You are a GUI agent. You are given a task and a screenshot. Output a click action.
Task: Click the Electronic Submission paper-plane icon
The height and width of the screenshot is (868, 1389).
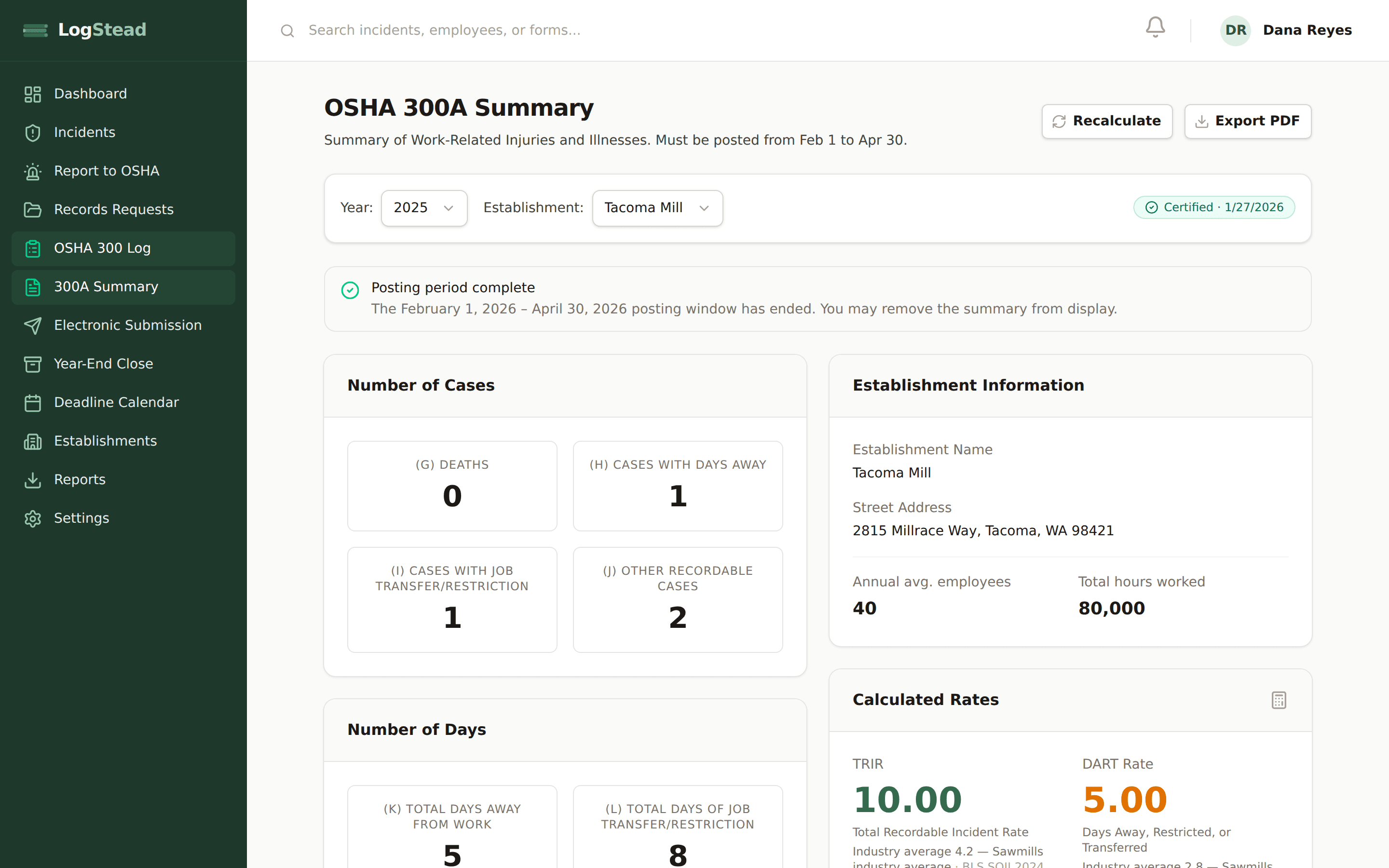(33, 325)
